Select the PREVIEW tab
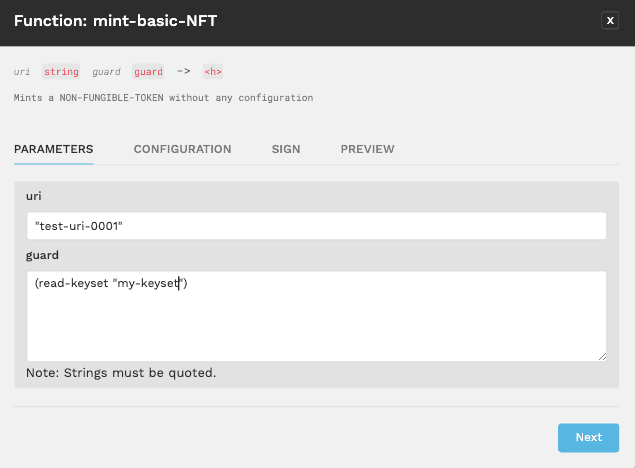Image resolution: width=635 pixels, height=468 pixels. (367, 149)
